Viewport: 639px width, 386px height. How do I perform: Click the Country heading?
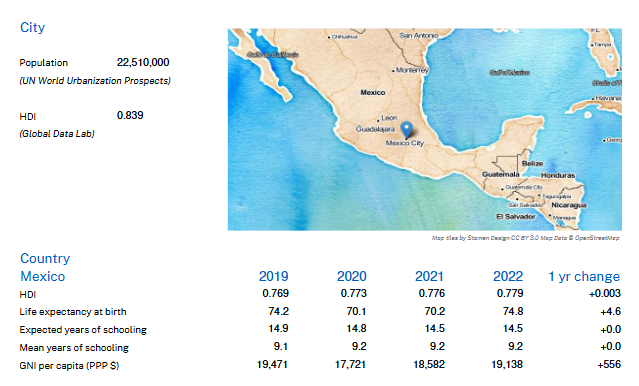(45, 258)
